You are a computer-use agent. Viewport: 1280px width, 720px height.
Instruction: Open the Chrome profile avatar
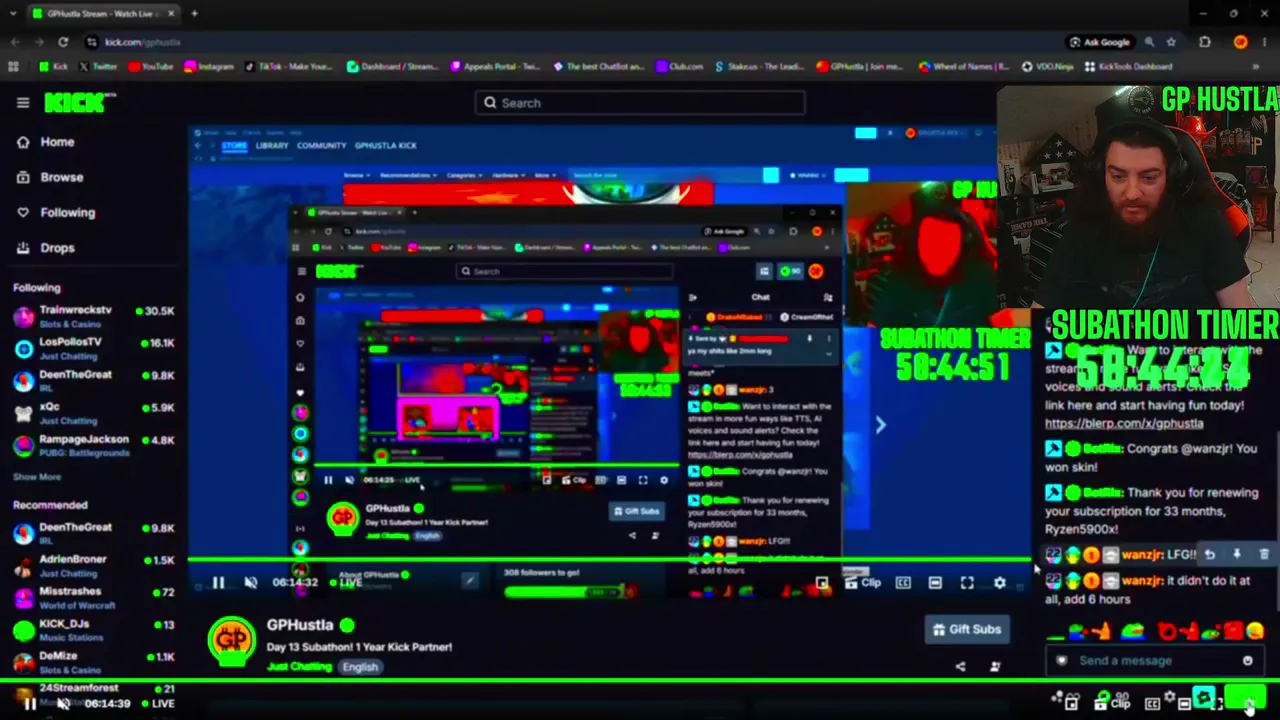click(1240, 42)
